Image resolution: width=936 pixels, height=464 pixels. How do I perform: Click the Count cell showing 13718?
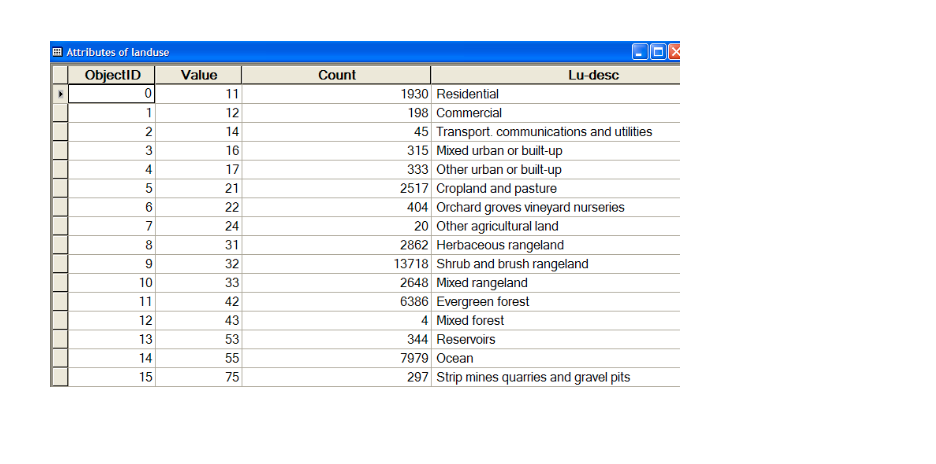337,264
